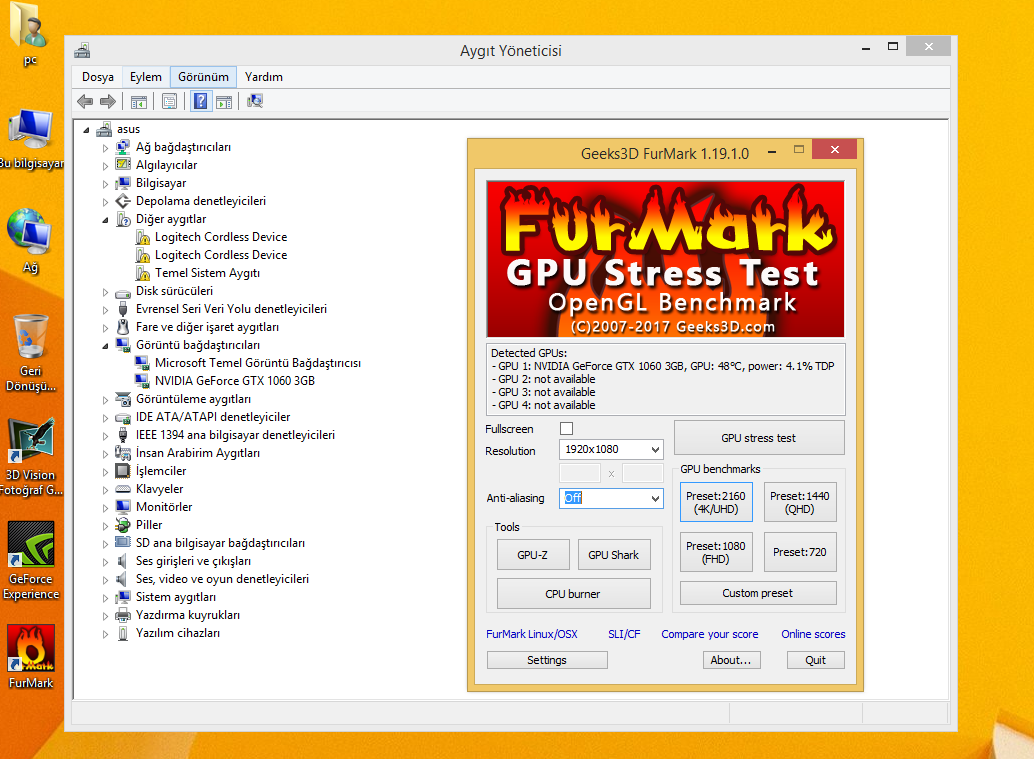Click the Device Manager title bar icon
Viewport: 1034px width, 759px height.
82,50
